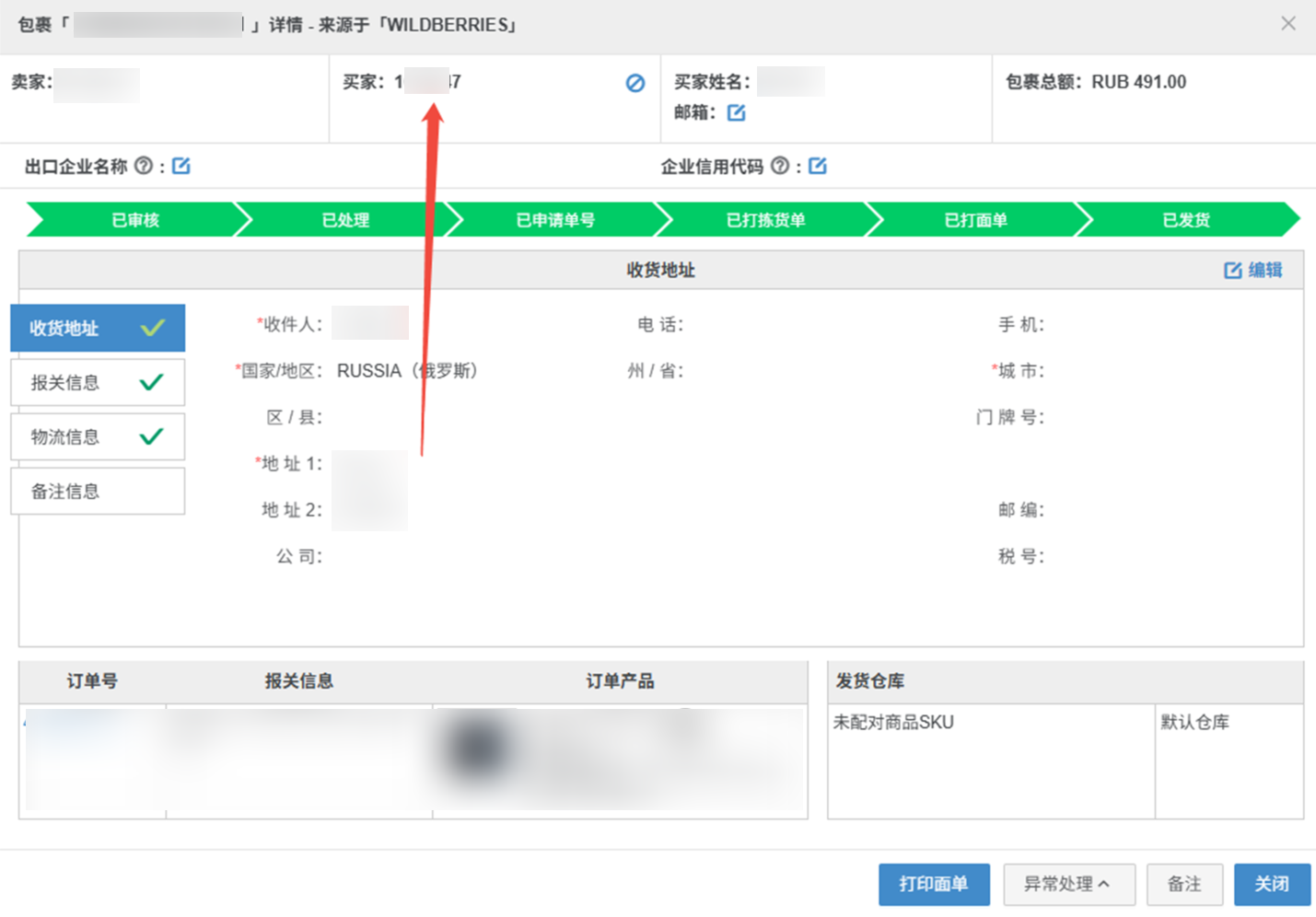Edit the export company name (出口企业名称)
This screenshot has width=1316, height=917.
coord(181,166)
